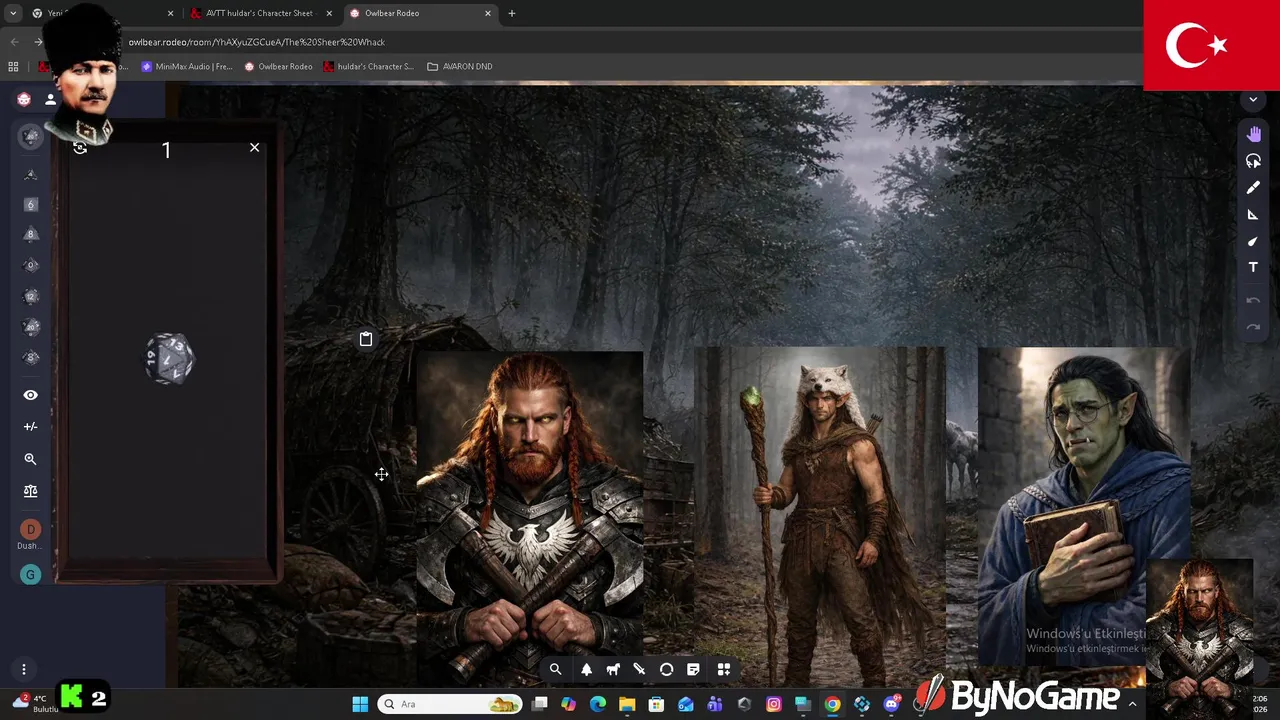Open the search dock tool
The height and width of the screenshot is (720, 1280).
[x=556, y=670]
